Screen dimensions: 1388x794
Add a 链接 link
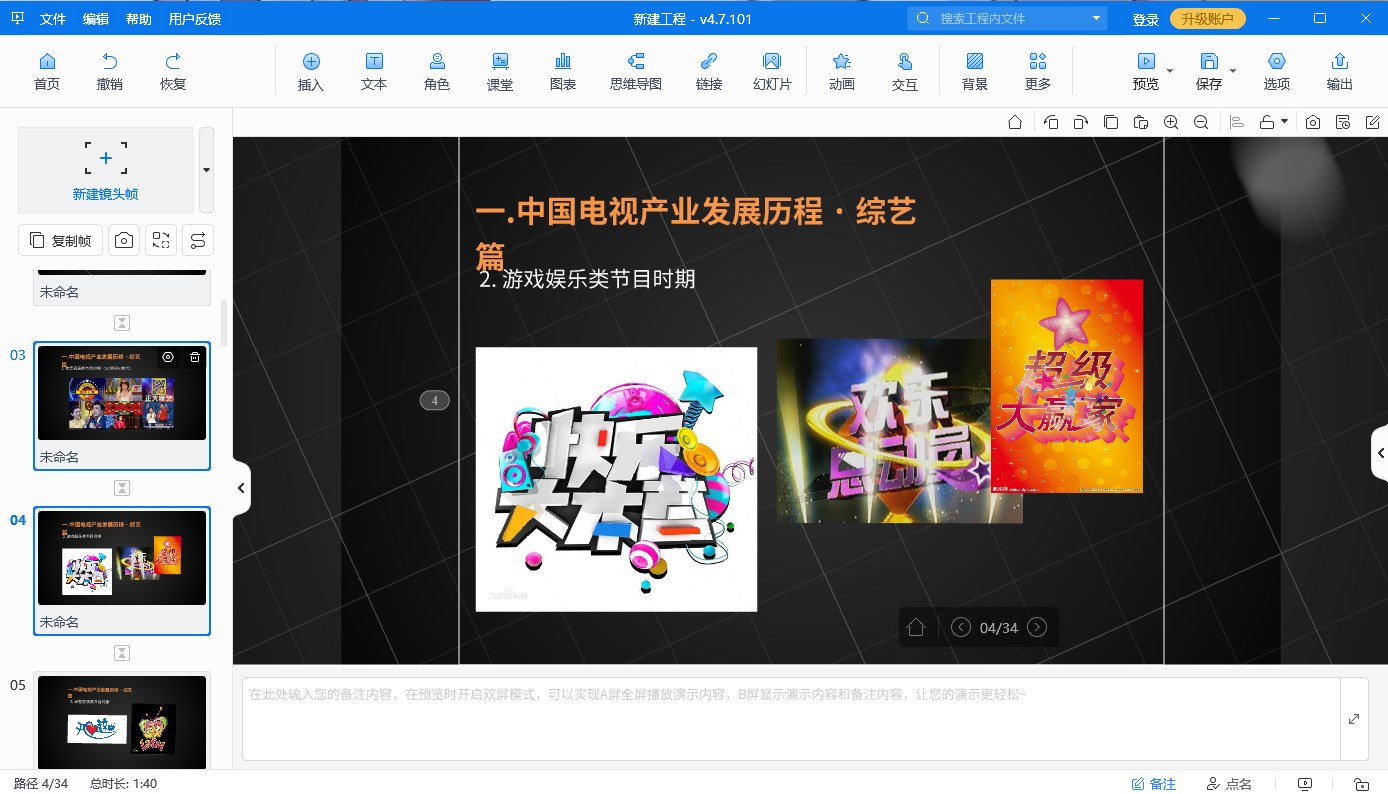709,72
